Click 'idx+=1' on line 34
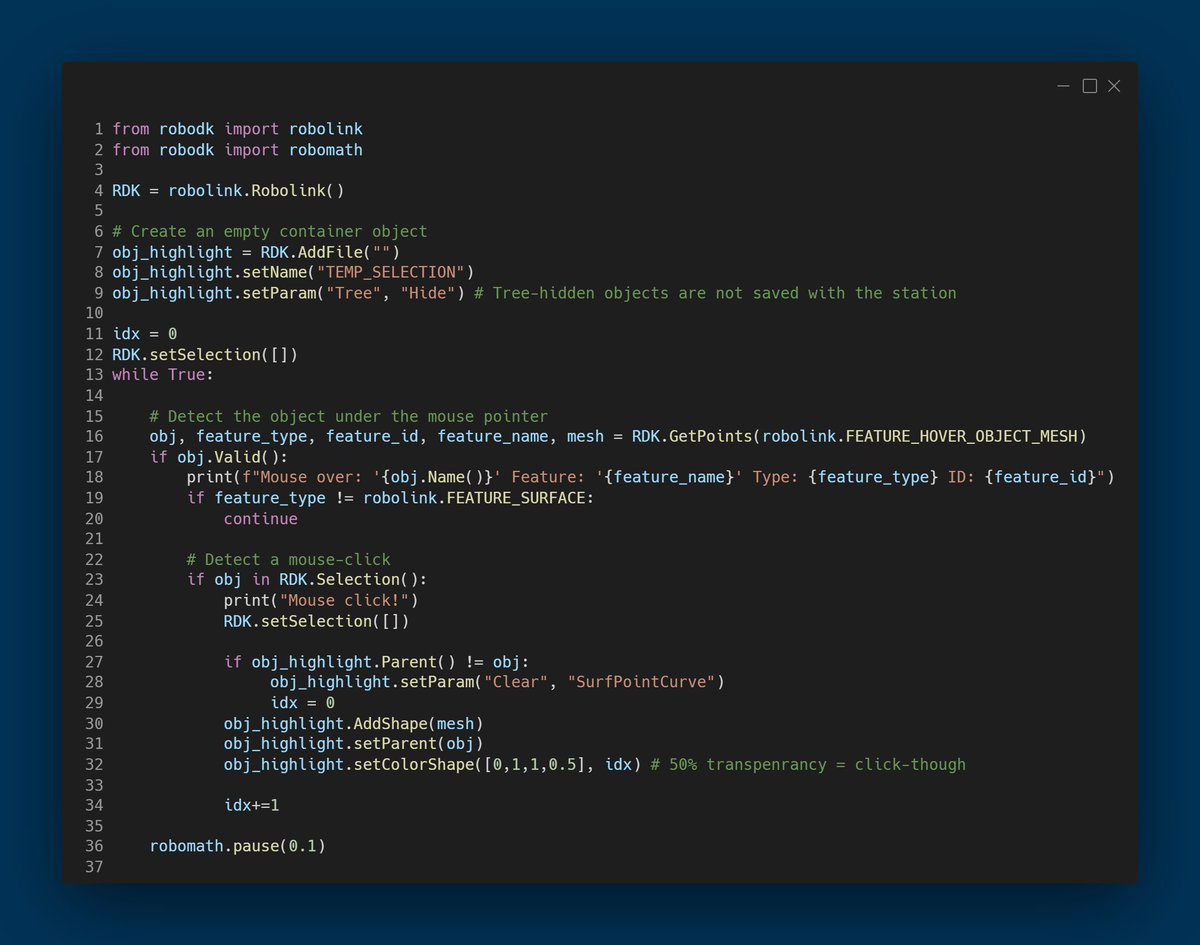The image size is (1200, 945). pos(252,806)
